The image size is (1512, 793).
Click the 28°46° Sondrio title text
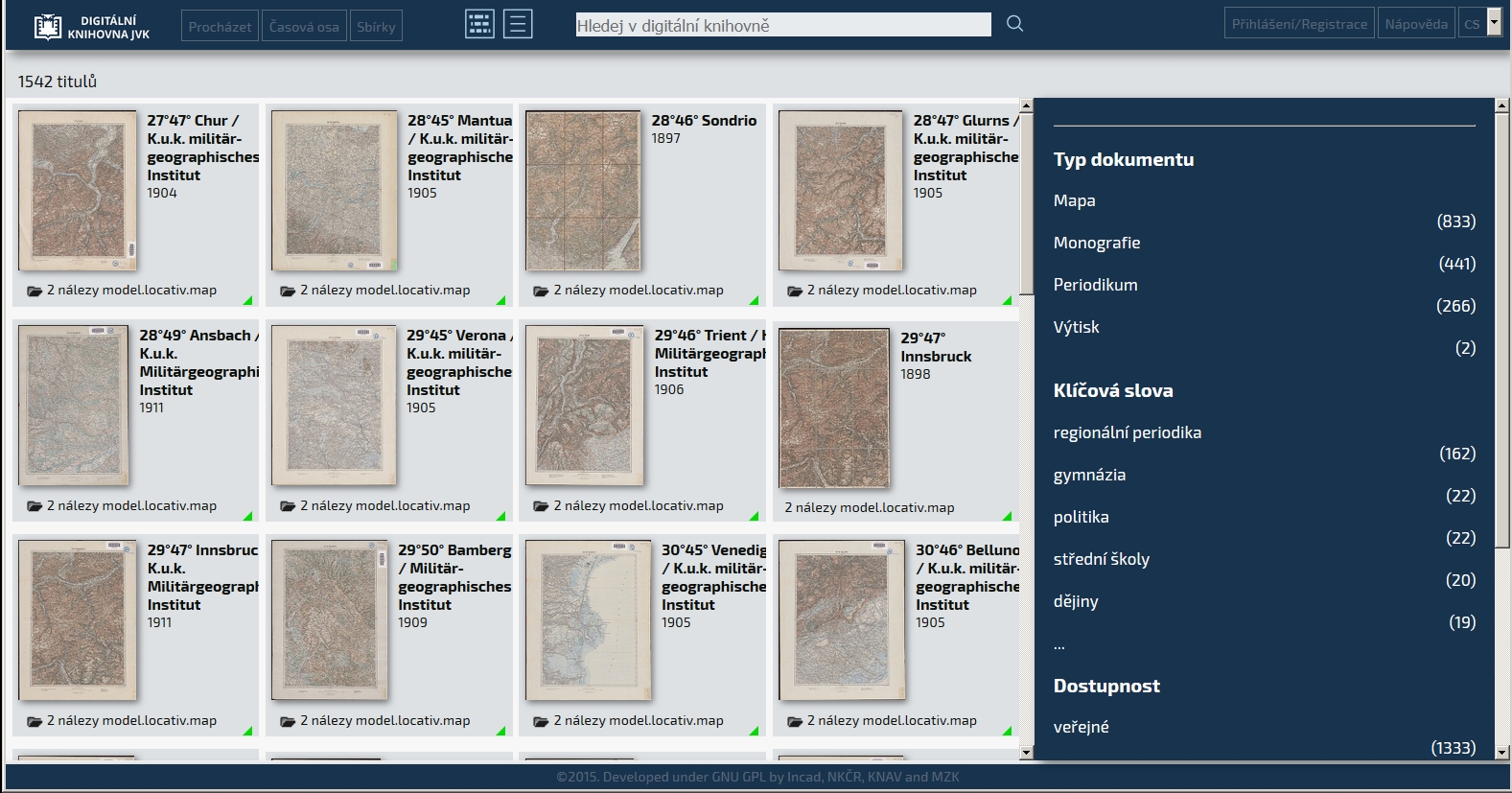704,121
